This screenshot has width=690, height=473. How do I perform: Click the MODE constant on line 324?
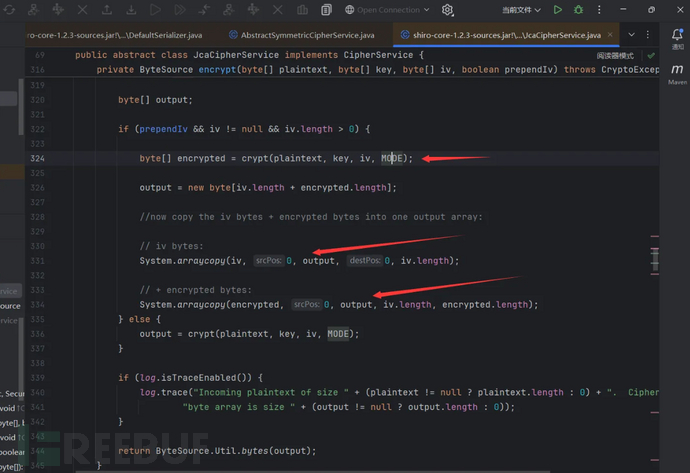click(392, 158)
